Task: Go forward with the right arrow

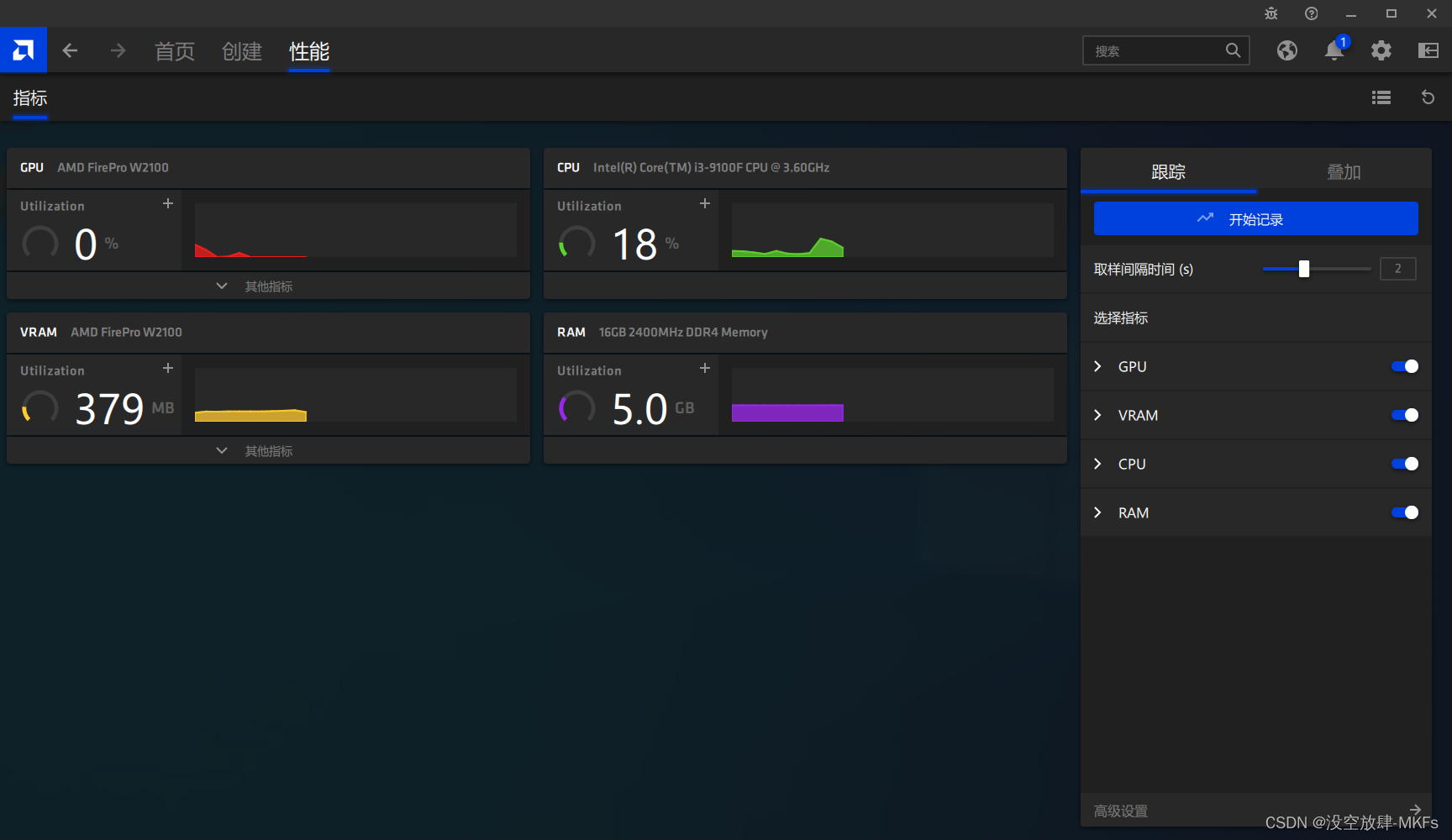Action: [118, 51]
